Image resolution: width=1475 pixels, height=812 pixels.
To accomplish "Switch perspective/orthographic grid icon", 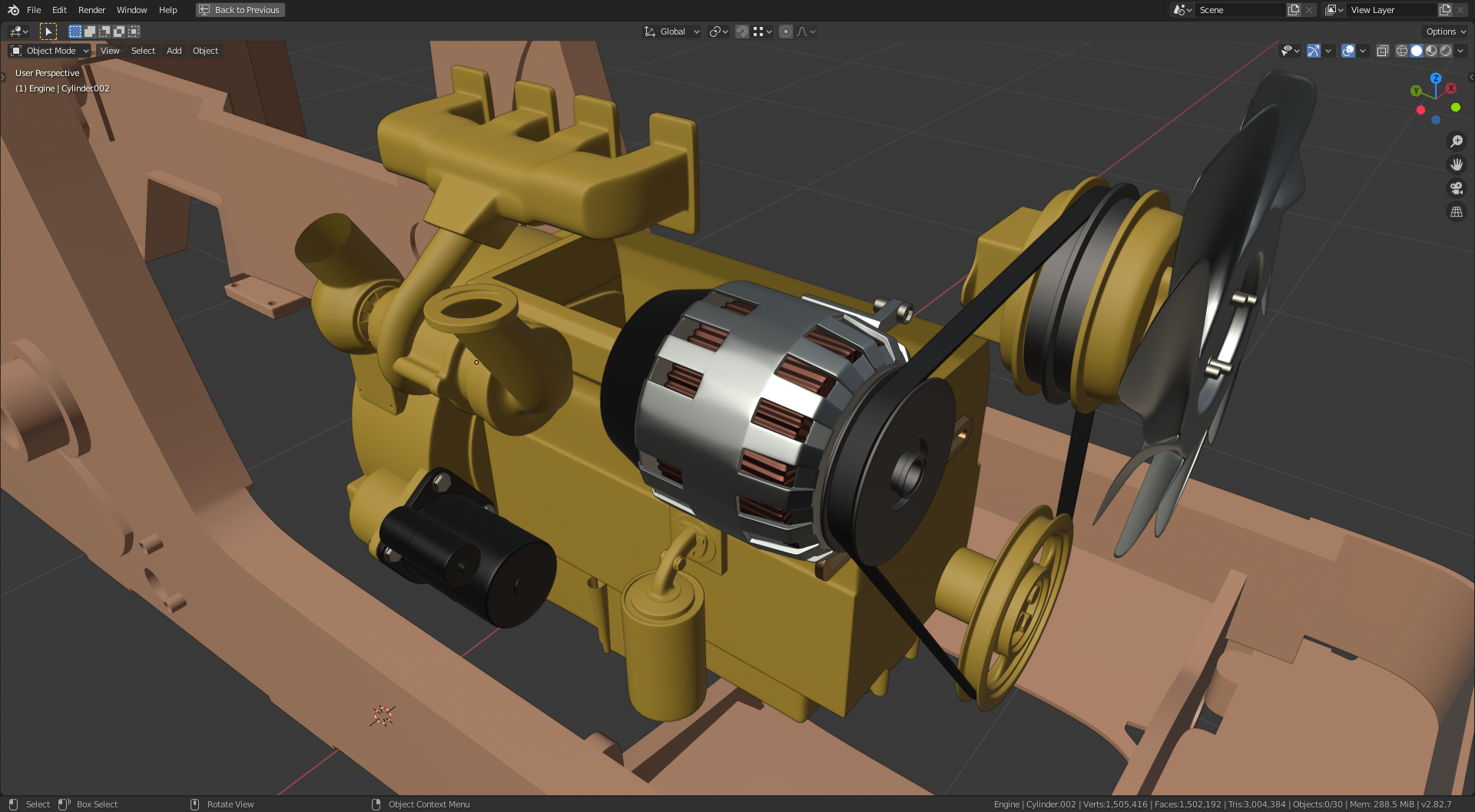I will (x=1456, y=212).
